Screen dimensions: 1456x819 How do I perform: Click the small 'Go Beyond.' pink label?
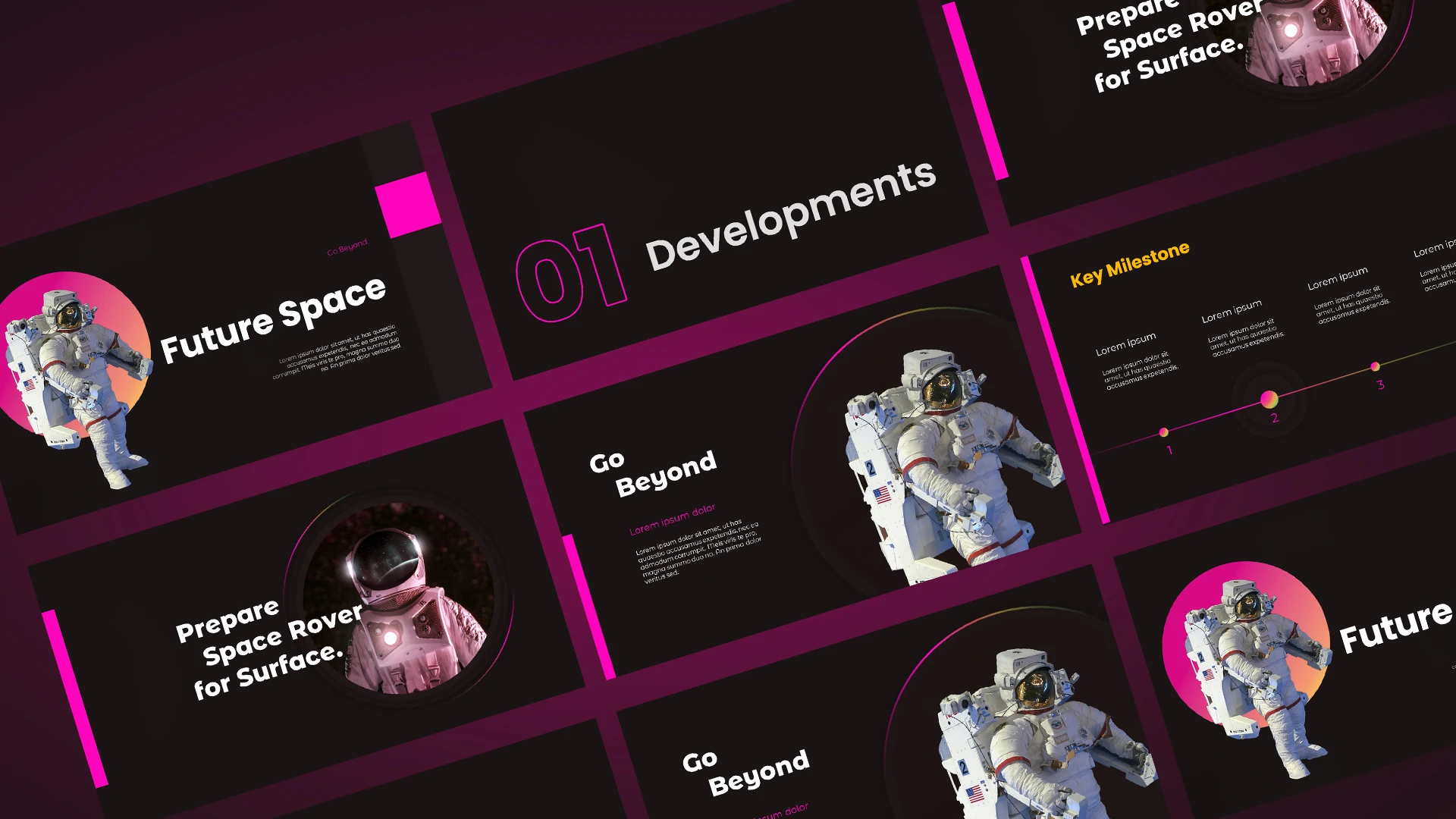pyautogui.click(x=347, y=247)
